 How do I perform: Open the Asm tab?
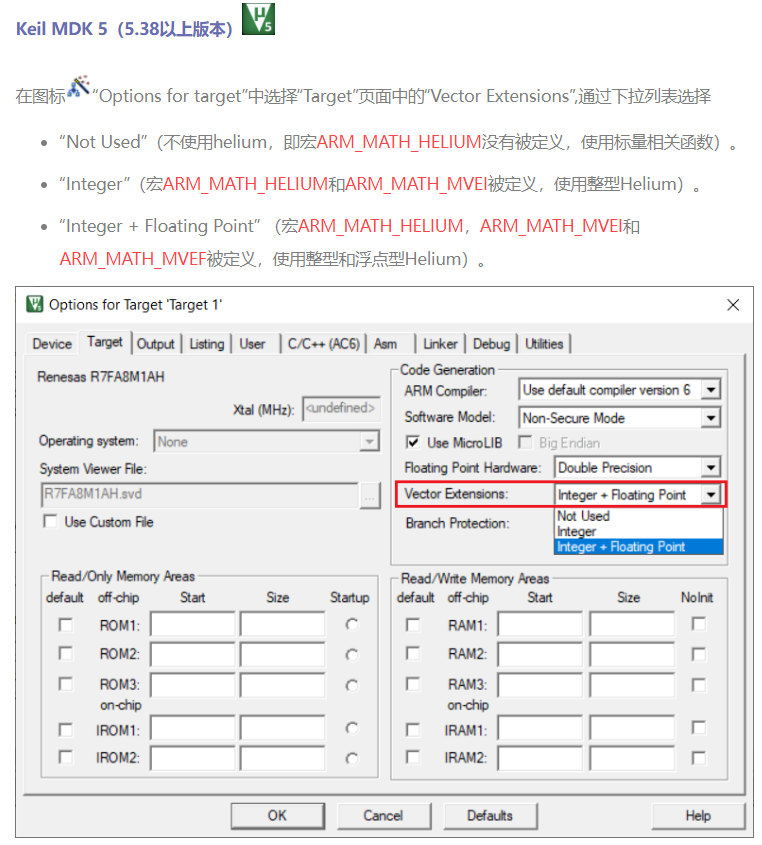(x=385, y=344)
